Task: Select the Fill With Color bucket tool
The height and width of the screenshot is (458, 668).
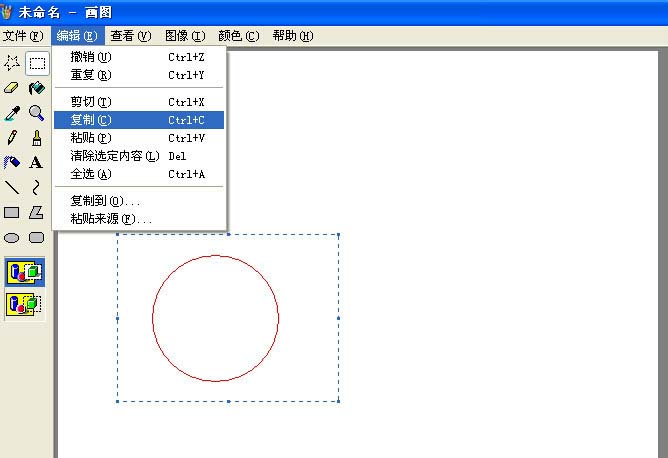Action: point(37,88)
